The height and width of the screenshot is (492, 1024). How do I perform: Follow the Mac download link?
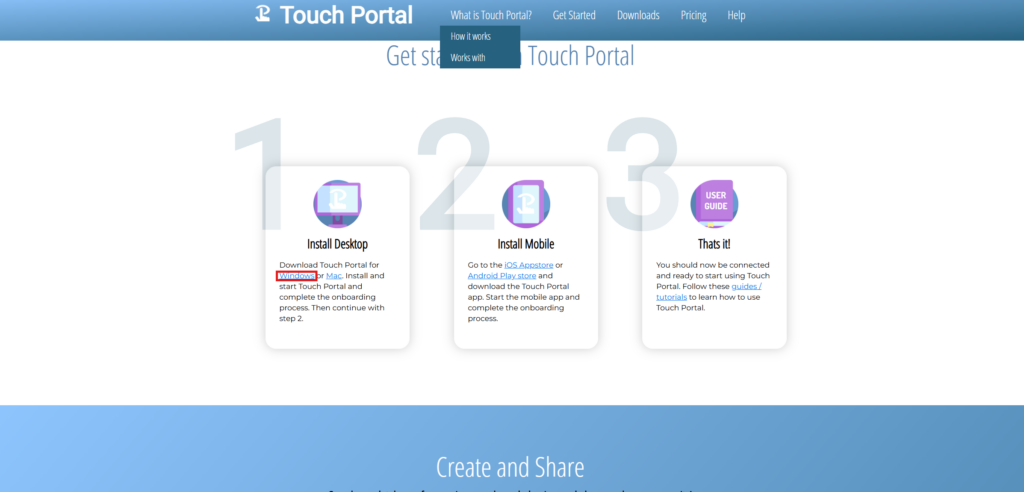tap(334, 275)
